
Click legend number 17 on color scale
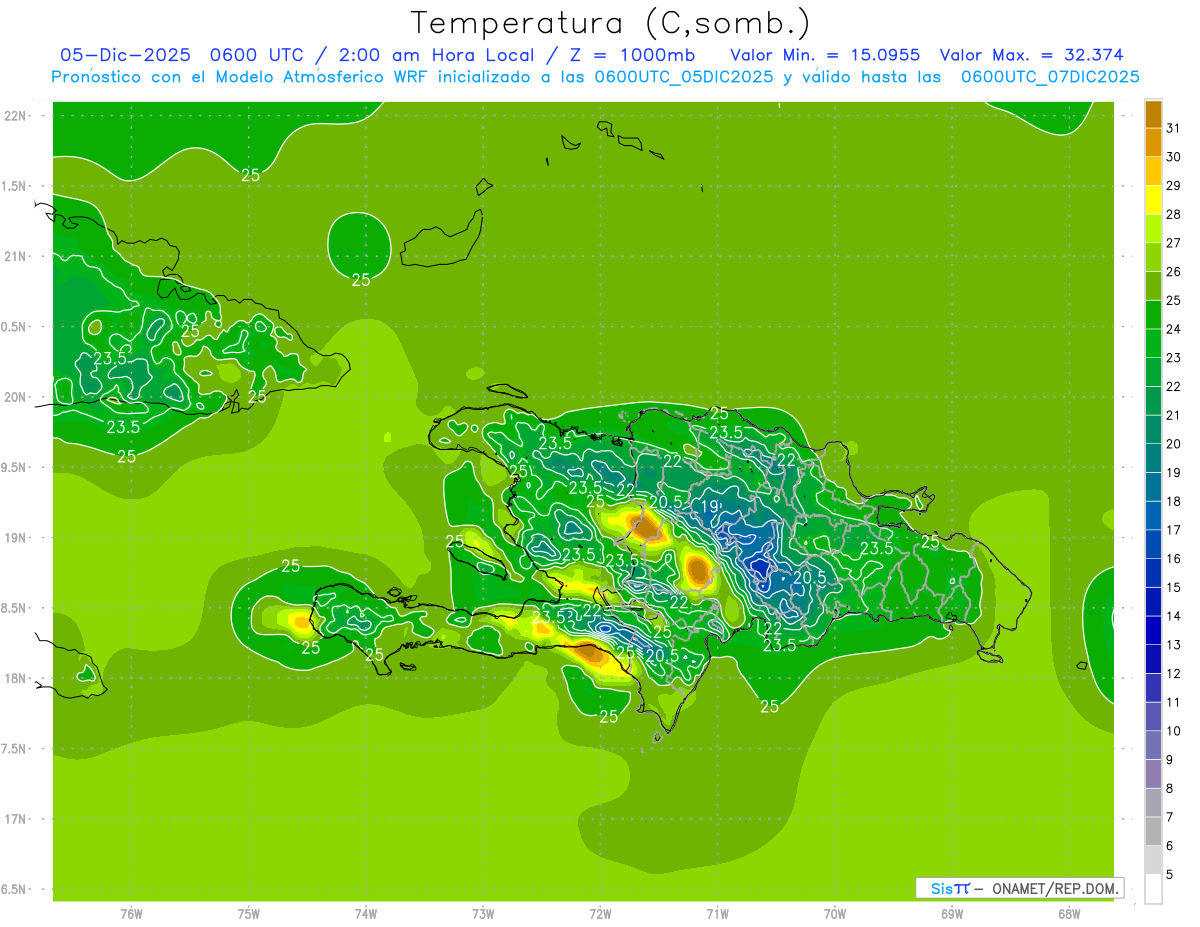(1174, 530)
